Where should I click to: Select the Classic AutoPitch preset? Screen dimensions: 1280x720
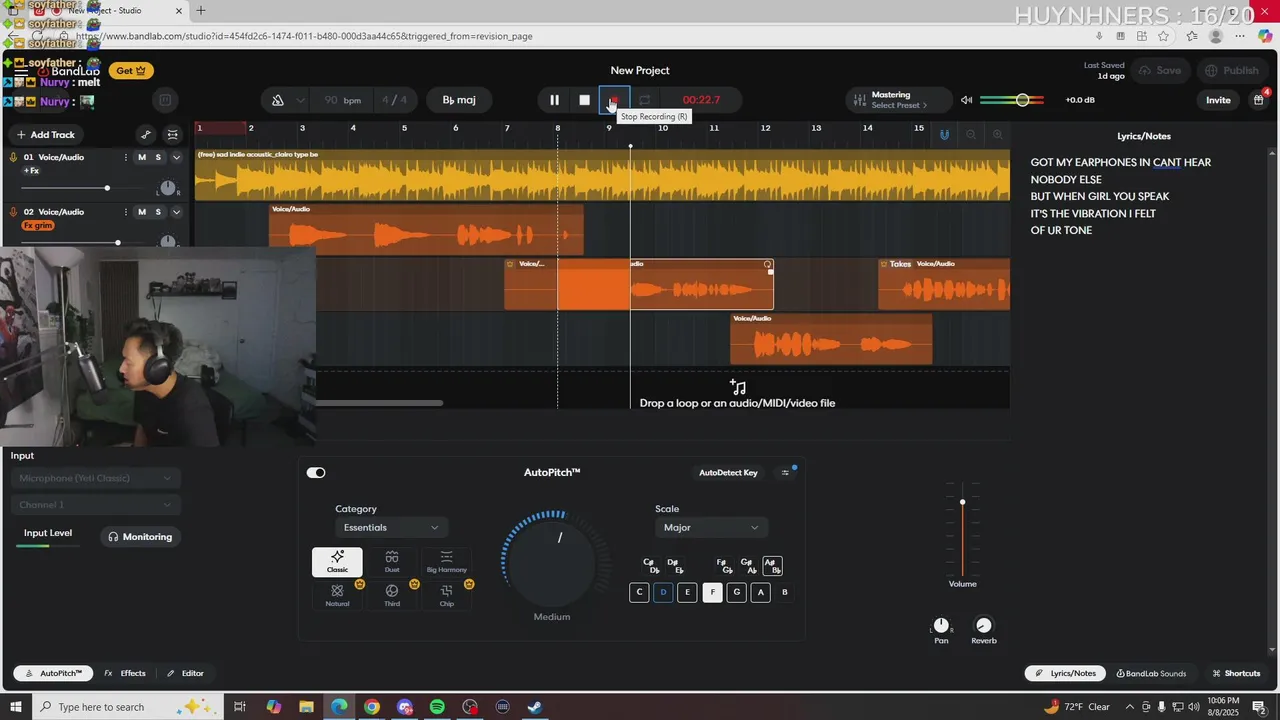point(337,562)
